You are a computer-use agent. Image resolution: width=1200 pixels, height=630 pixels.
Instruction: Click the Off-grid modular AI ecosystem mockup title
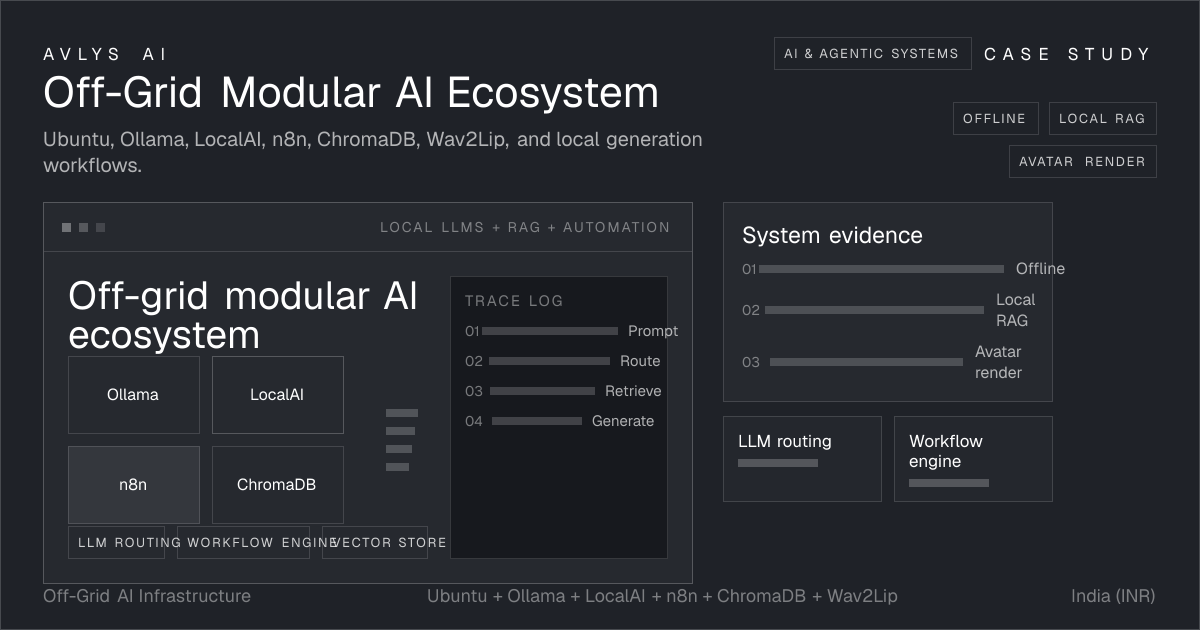[243, 315]
